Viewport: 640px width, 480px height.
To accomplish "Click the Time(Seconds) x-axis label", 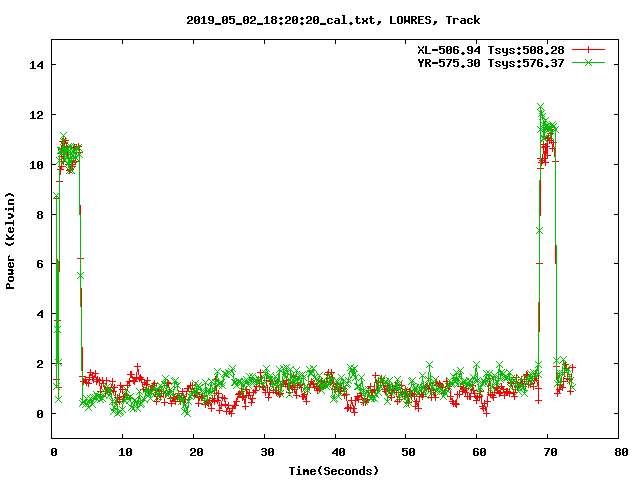I will 333,471.
